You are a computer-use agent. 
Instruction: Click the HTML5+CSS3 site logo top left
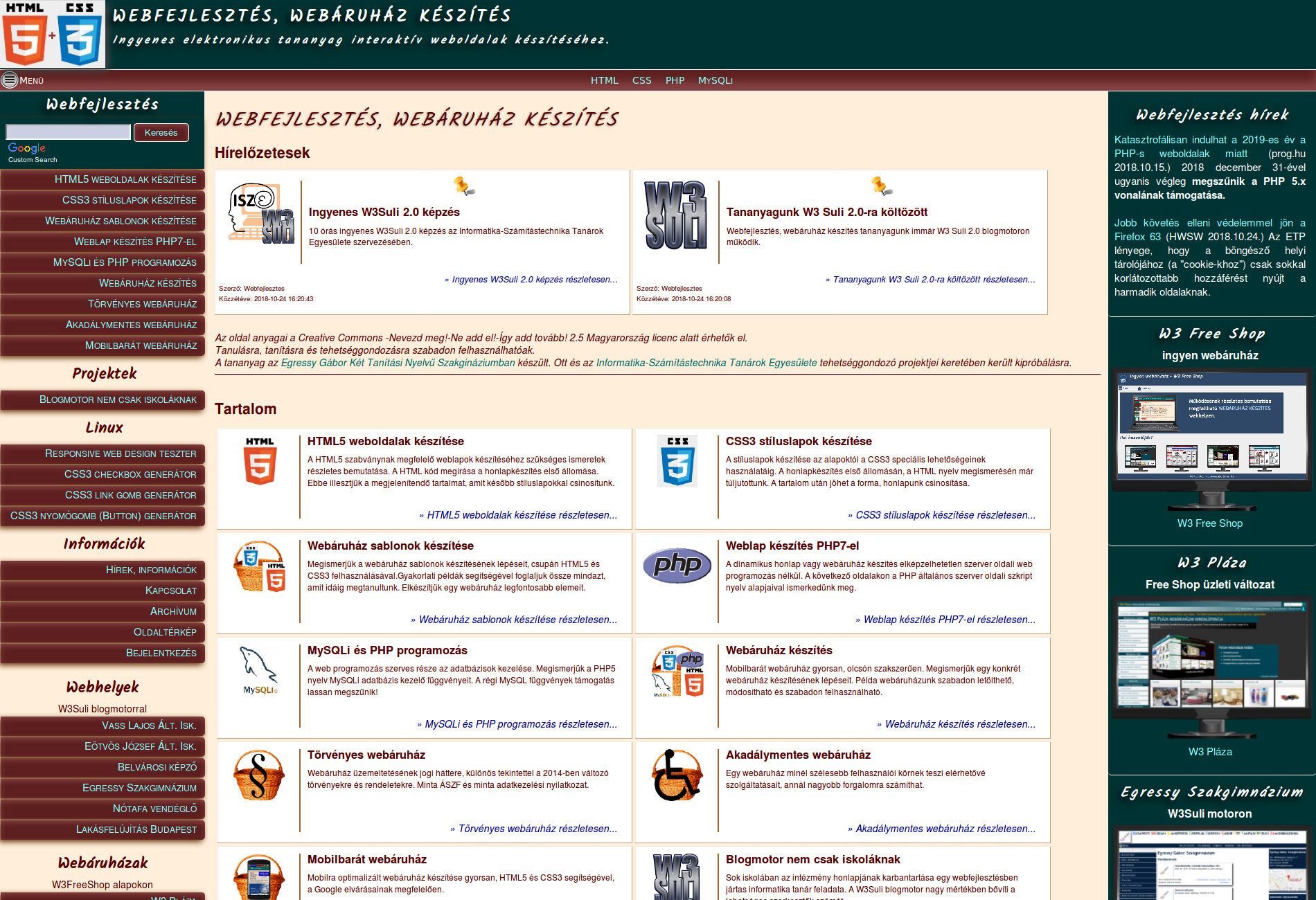(x=53, y=35)
